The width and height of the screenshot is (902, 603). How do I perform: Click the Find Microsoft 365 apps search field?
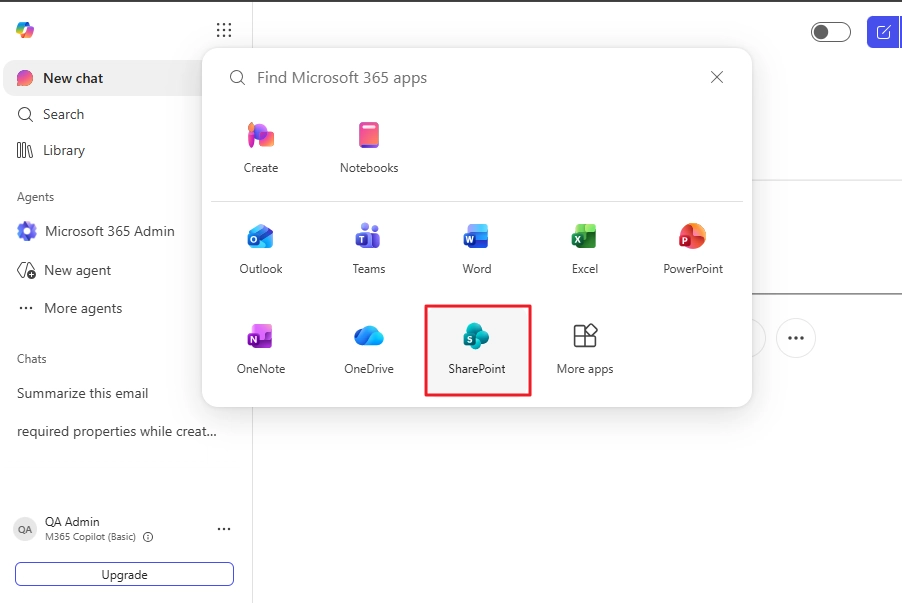pyautogui.click(x=466, y=77)
